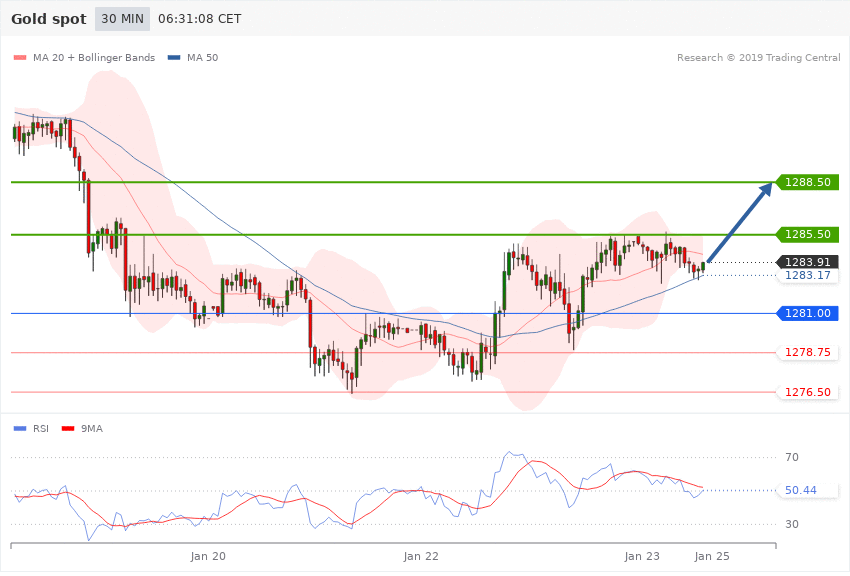Click the 1283.91 current price tag
Image resolution: width=850 pixels, height=576 pixels.
coord(808,262)
